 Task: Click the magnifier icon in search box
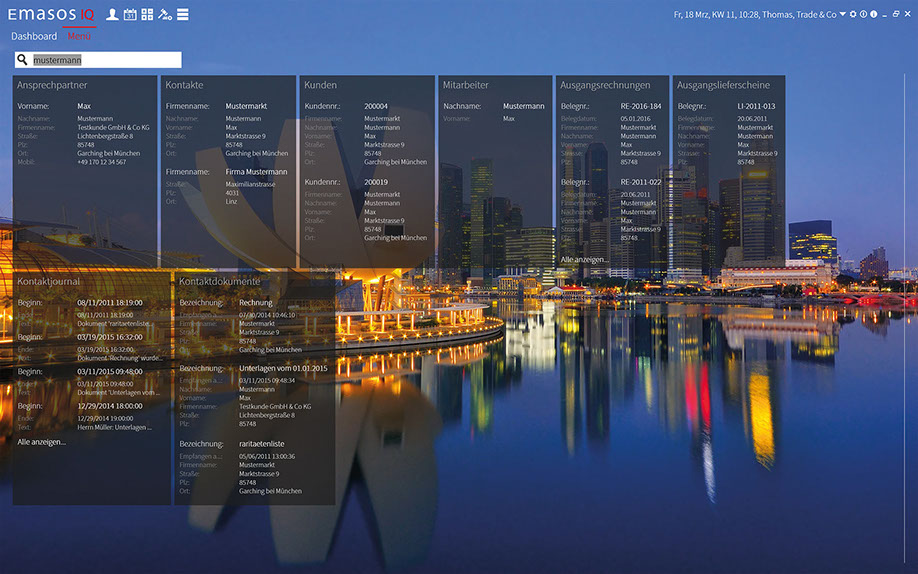pyautogui.click(x=23, y=61)
